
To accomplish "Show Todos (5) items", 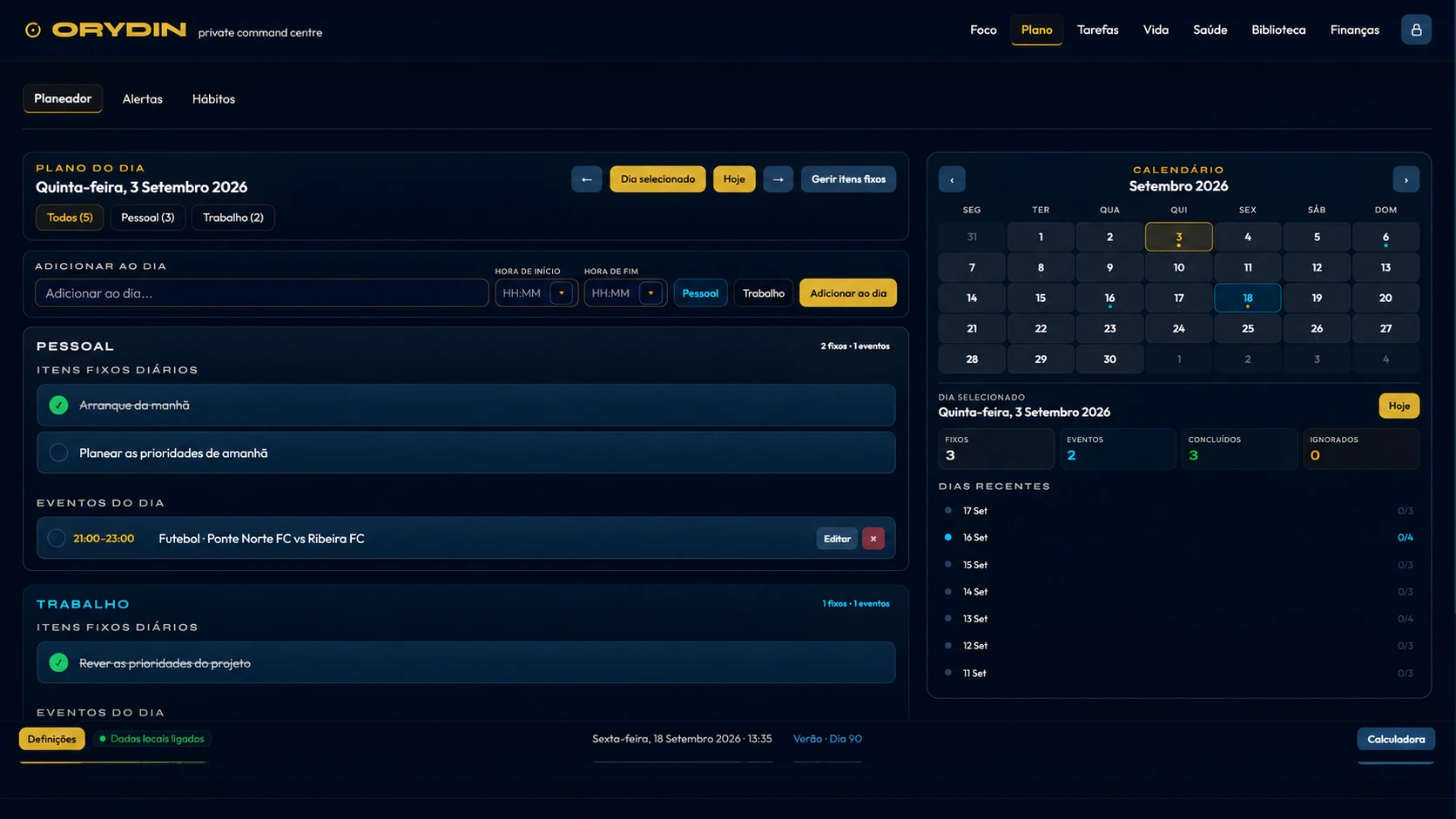I will tap(70, 218).
